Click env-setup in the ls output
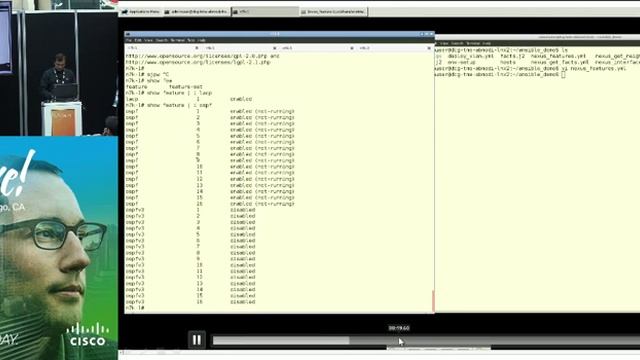 tap(461, 62)
